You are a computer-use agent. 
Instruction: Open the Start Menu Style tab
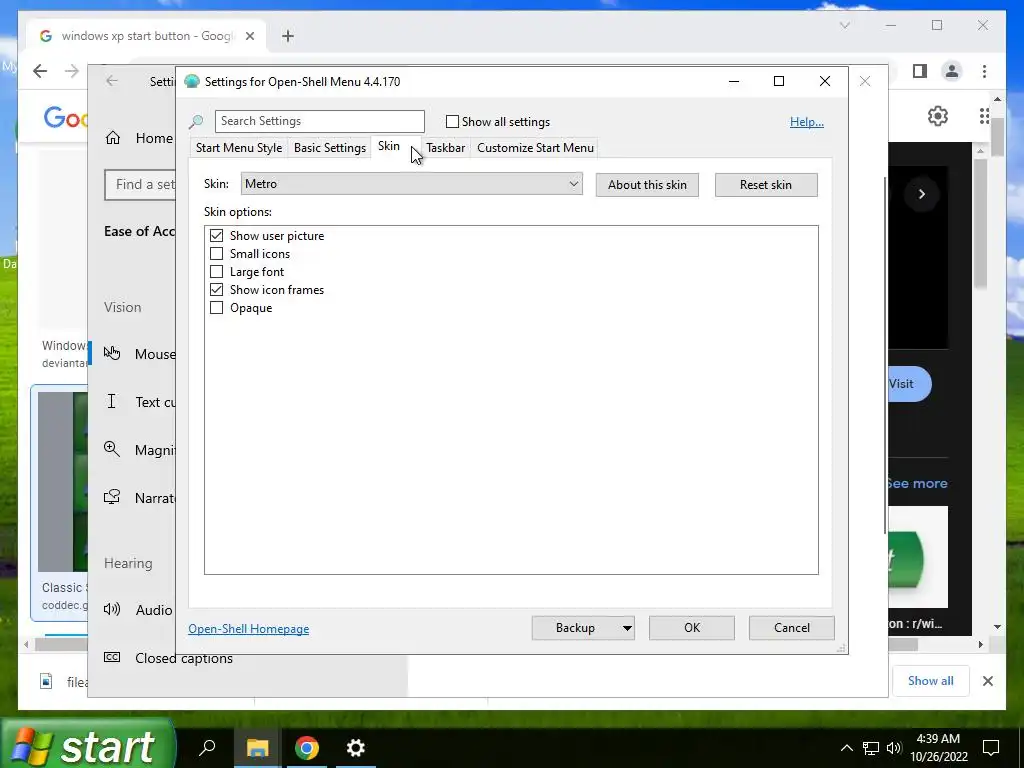point(239,148)
